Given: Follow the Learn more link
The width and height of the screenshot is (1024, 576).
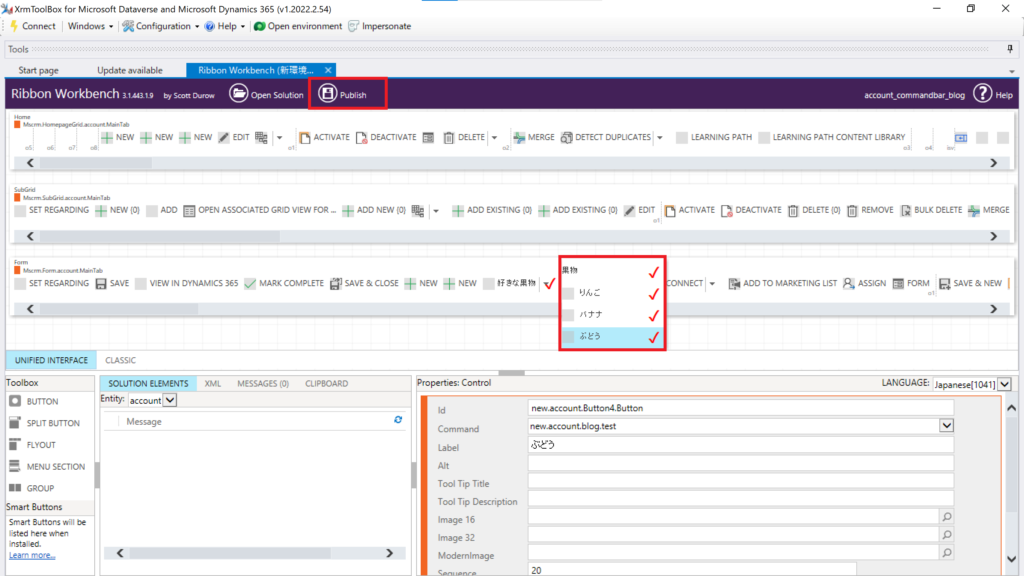Looking at the screenshot, I should 32,555.
